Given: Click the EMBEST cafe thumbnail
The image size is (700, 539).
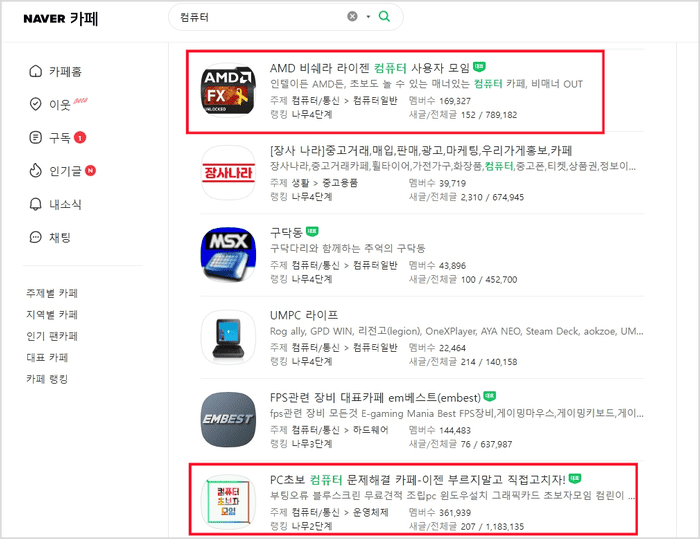Looking at the screenshot, I should [228, 419].
